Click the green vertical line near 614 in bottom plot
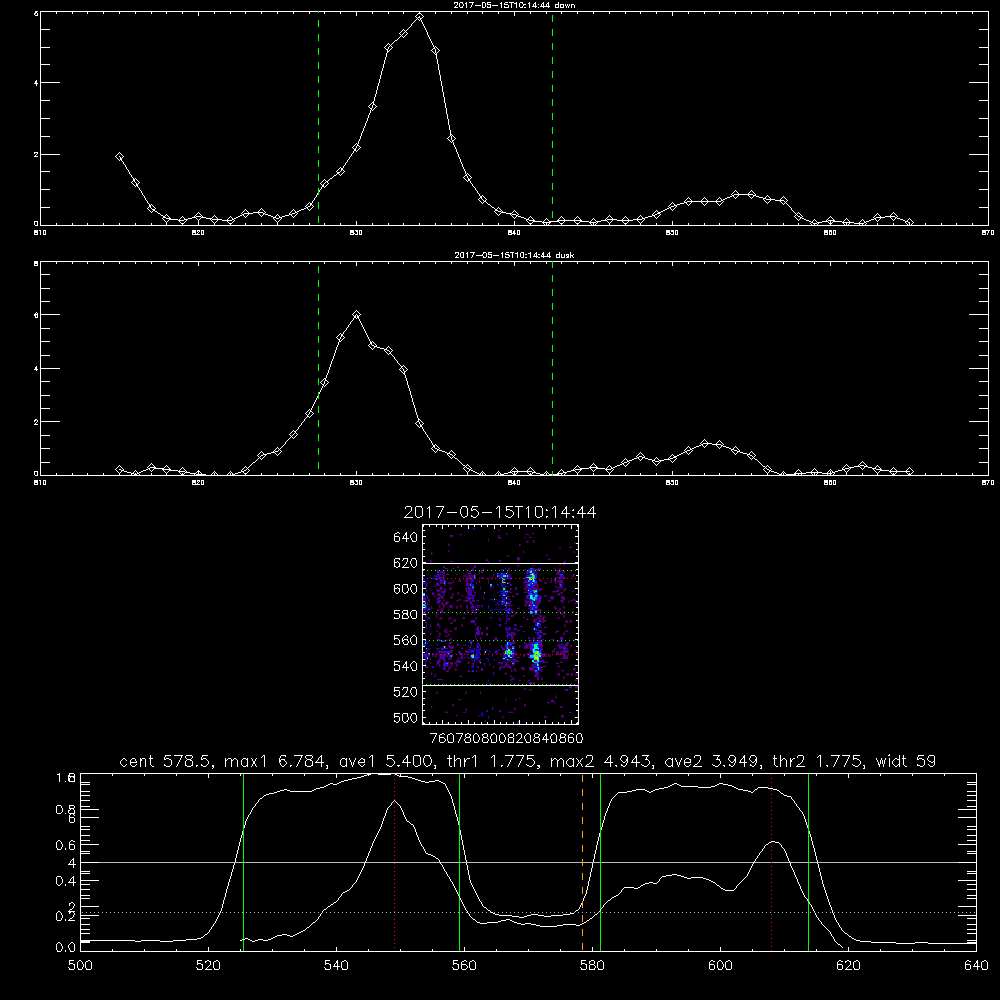 808,862
